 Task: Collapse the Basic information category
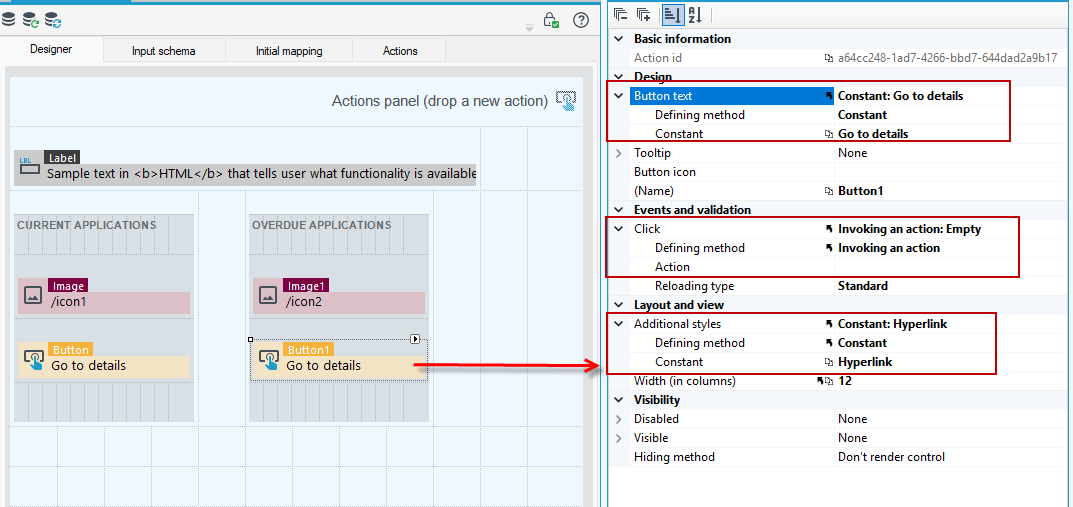619,39
